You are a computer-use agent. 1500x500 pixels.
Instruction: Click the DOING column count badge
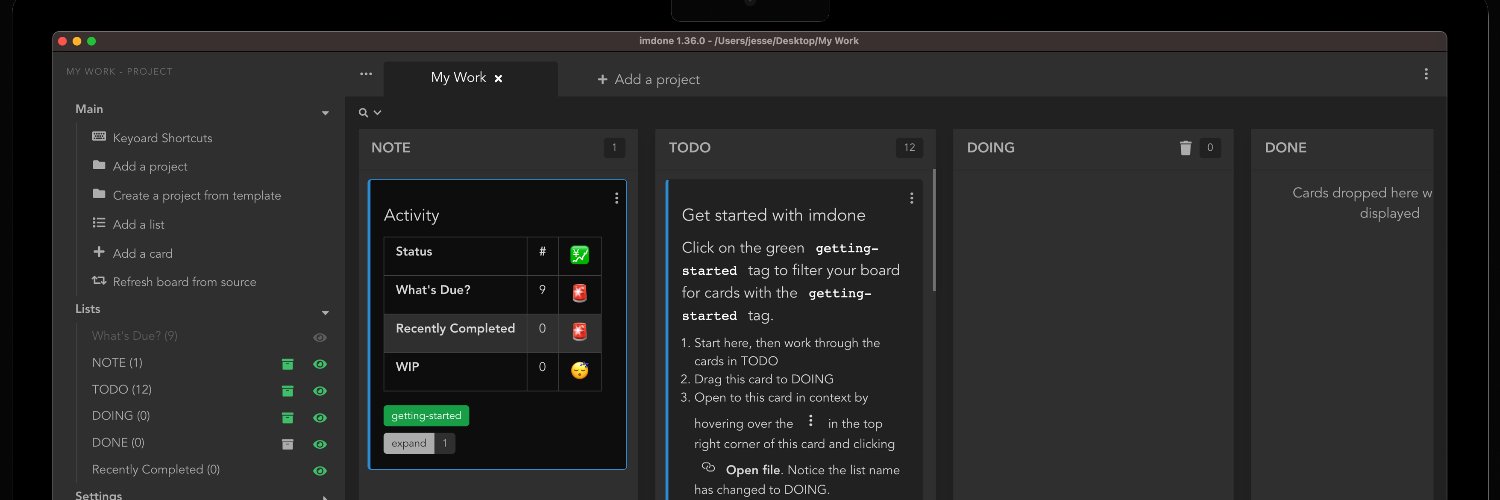(1210, 148)
